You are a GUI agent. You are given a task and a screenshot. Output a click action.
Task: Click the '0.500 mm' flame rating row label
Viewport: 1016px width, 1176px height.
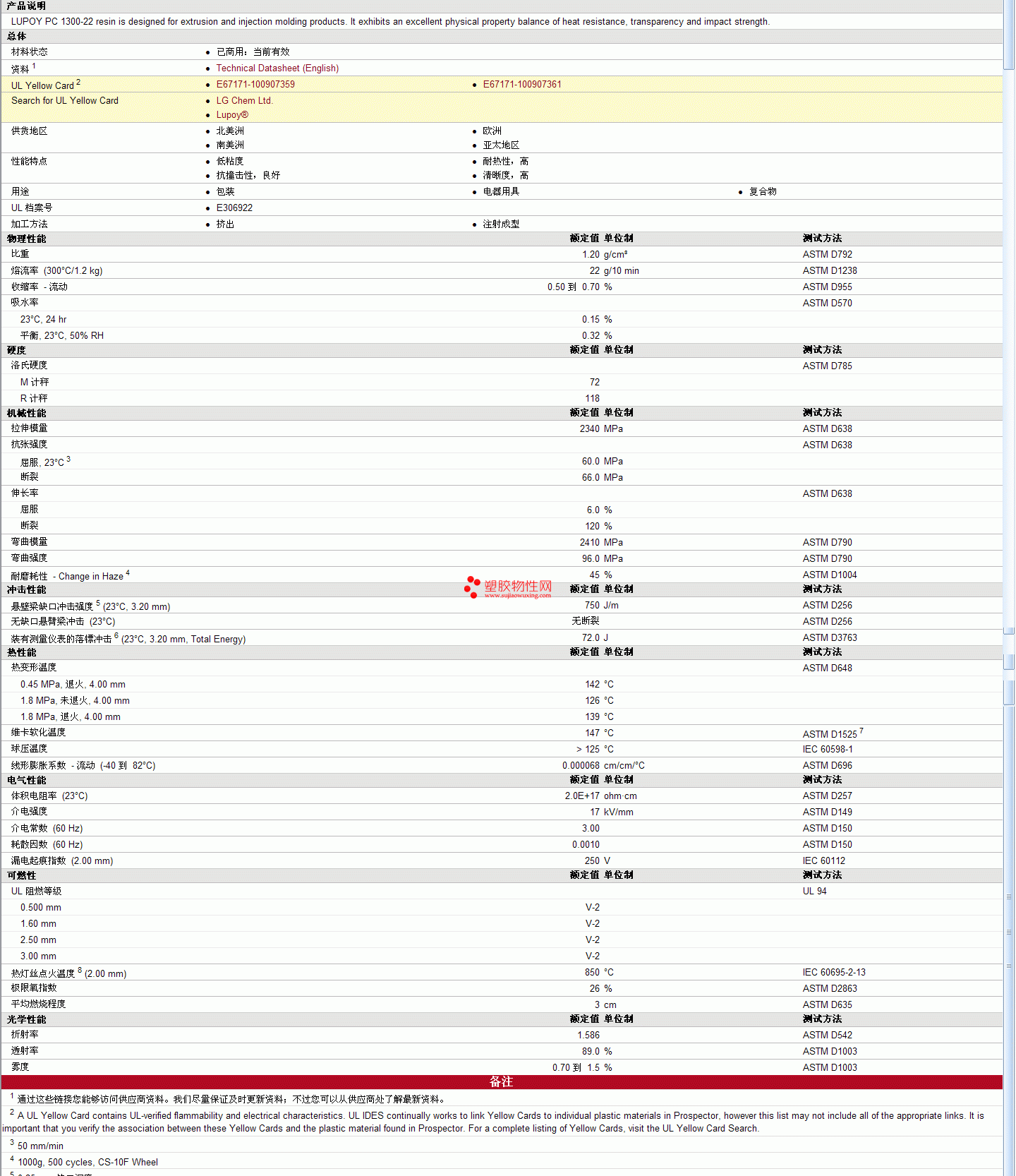pyautogui.click(x=40, y=908)
